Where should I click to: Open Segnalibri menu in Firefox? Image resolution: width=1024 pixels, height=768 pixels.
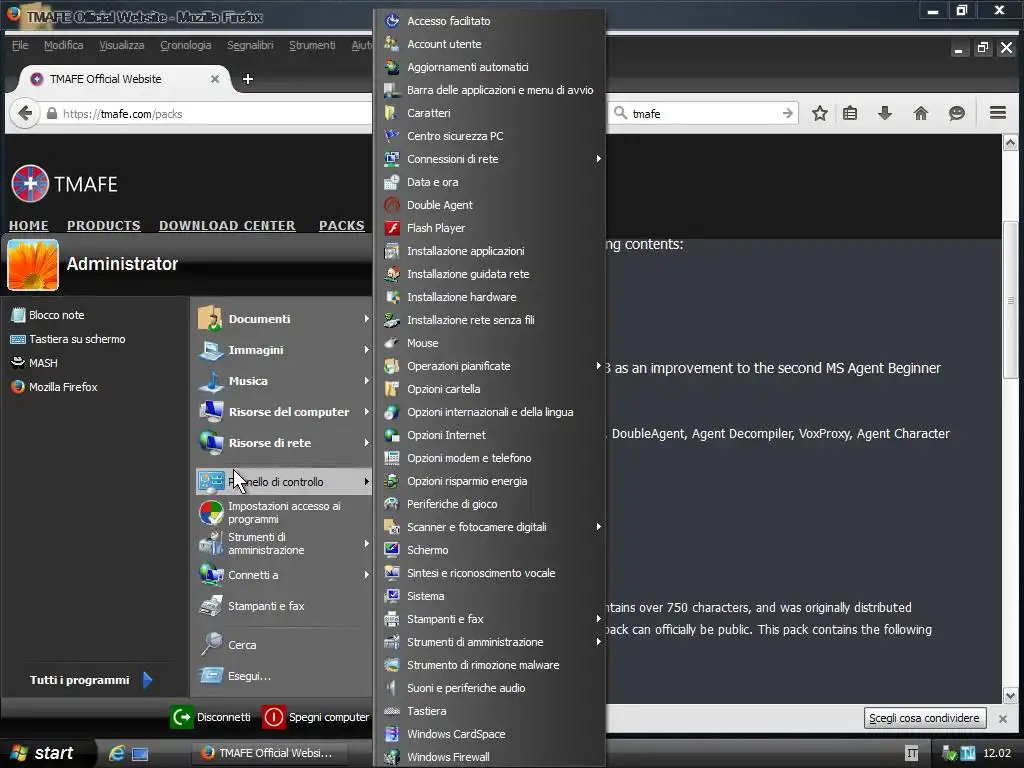(x=250, y=45)
